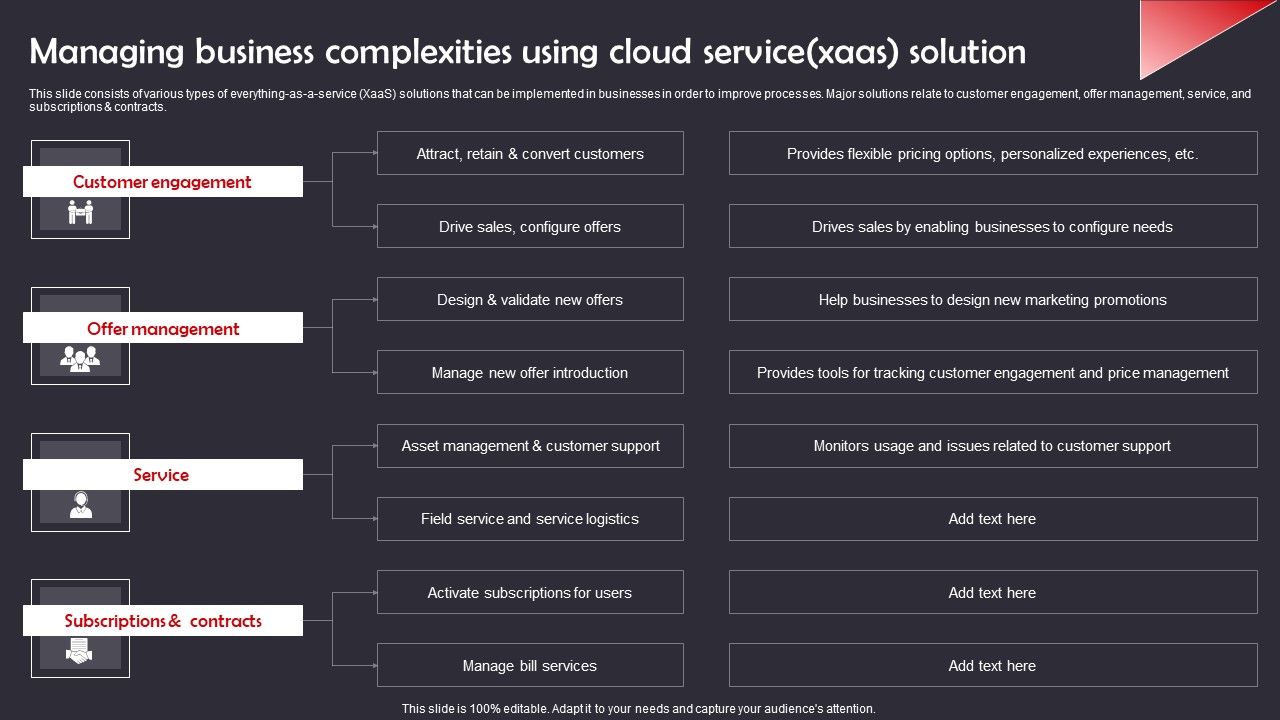This screenshot has width=1280, height=720.
Task: Select 'Manage new offer introduction' box
Action: point(530,372)
